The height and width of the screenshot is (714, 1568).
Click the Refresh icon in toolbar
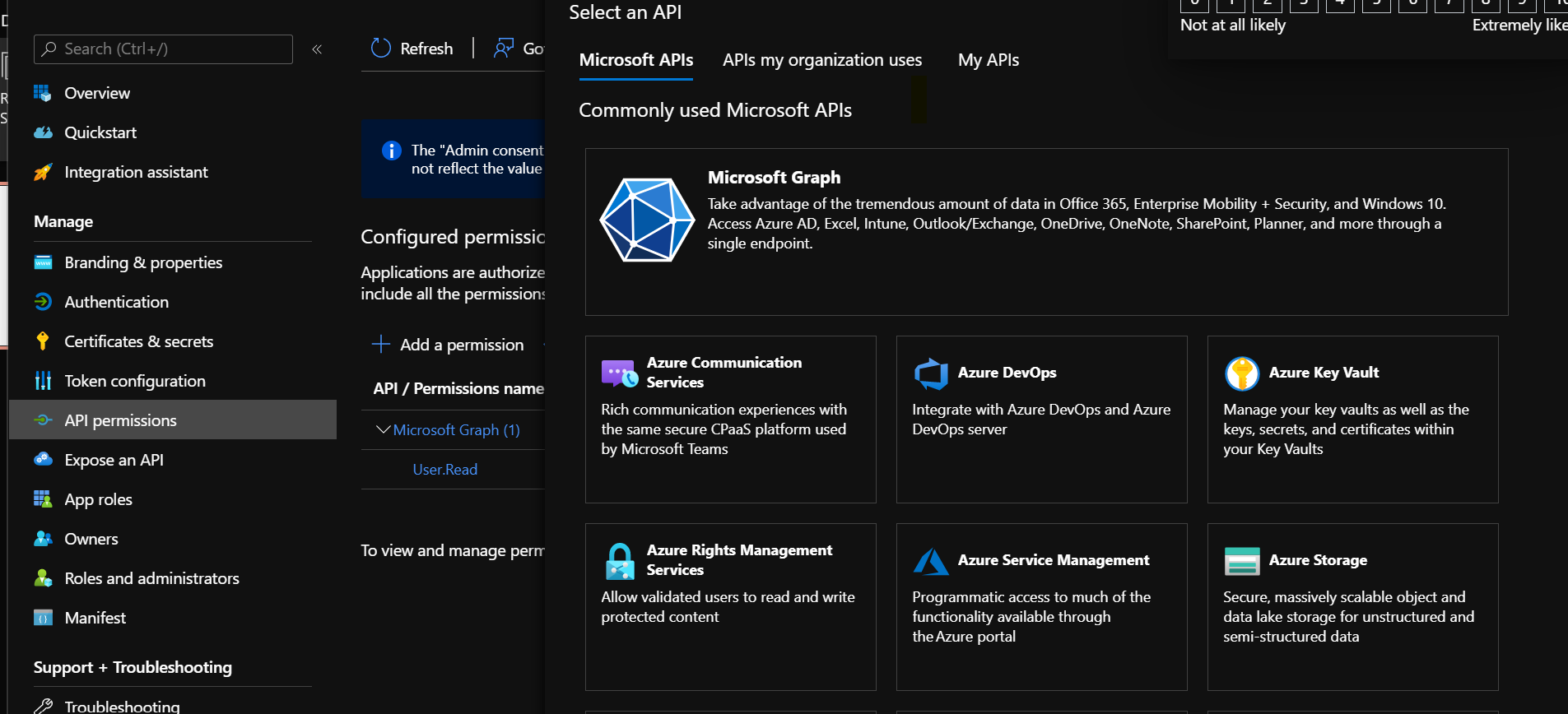click(380, 49)
